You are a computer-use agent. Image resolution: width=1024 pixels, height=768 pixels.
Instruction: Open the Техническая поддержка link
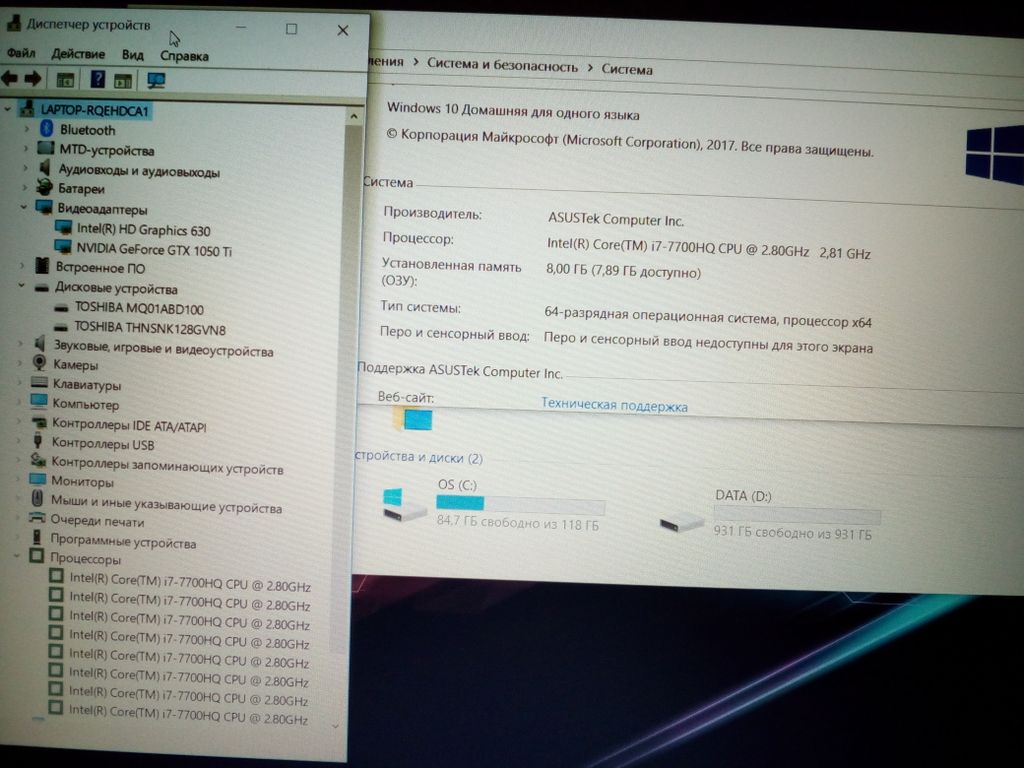click(614, 405)
